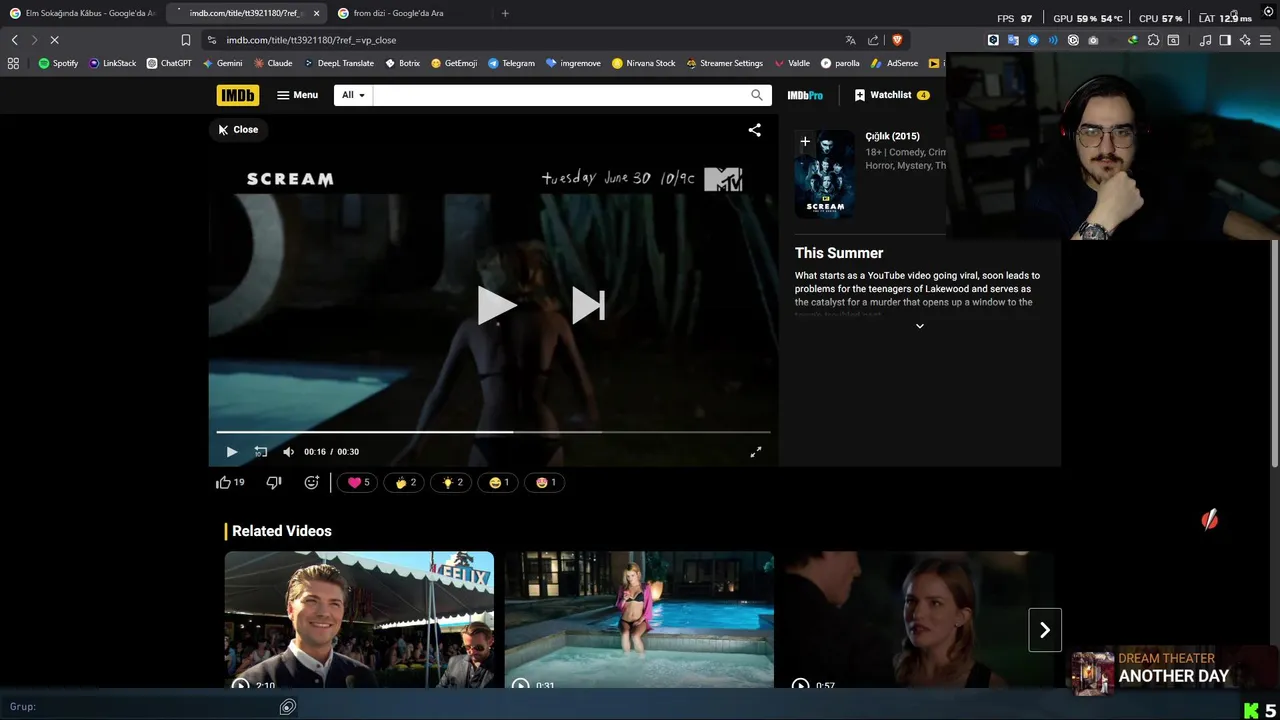Image resolution: width=1280 pixels, height=720 pixels.
Task: Open the translate page icon
Action: point(850,40)
